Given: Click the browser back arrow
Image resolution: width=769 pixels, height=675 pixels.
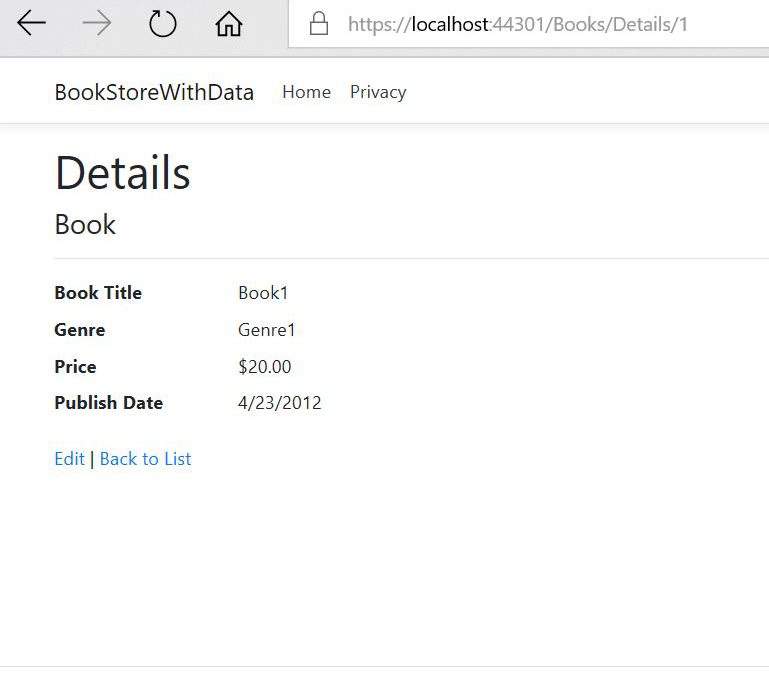Looking at the screenshot, I should point(31,24).
